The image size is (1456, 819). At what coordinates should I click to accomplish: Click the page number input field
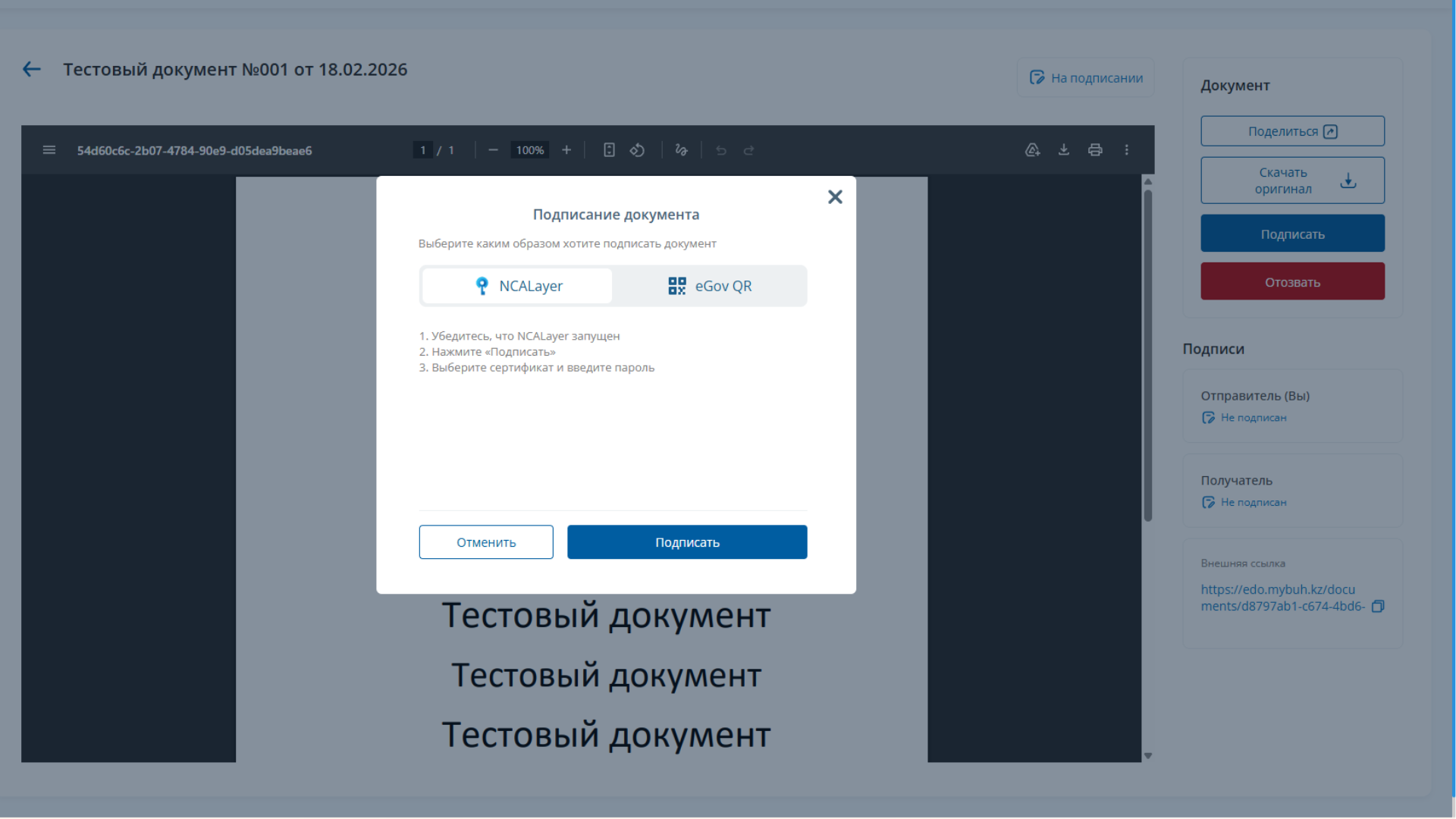tap(422, 149)
